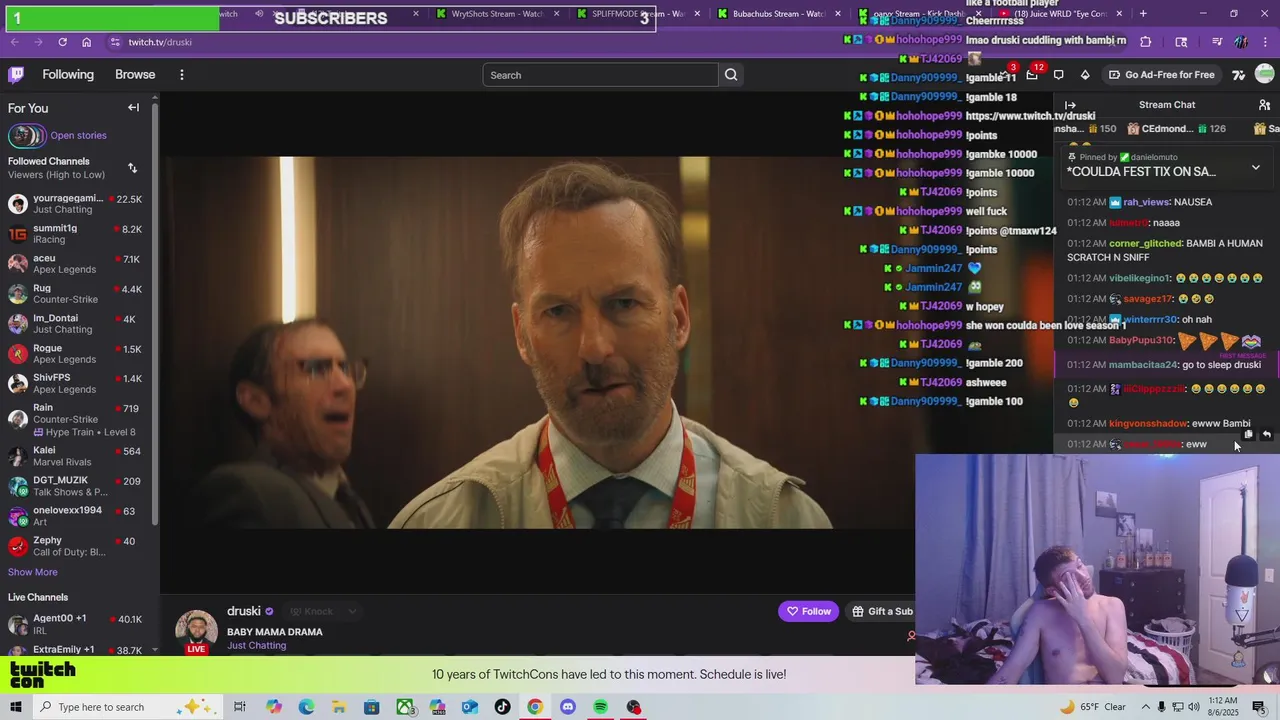This screenshot has width=1280, height=720.
Task: Go to the Following page
Action: point(68,75)
